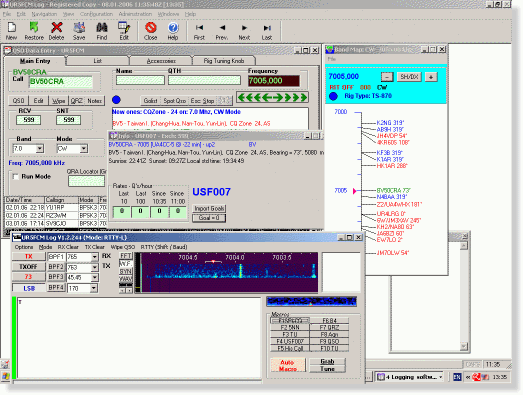The height and width of the screenshot is (395, 523).
Task: Toggle the LSB sideband button
Action: pyautogui.click(x=29, y=288)
